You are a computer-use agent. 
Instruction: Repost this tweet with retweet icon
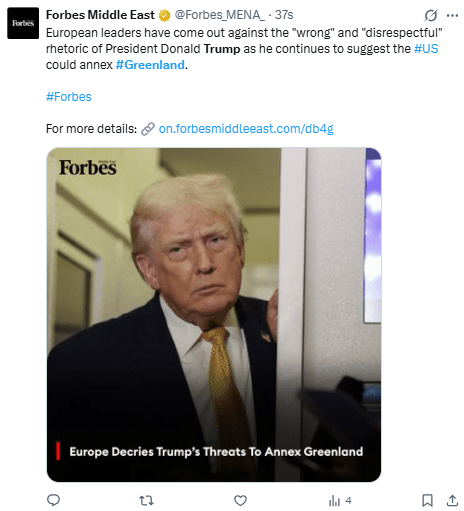coord(146,500)
